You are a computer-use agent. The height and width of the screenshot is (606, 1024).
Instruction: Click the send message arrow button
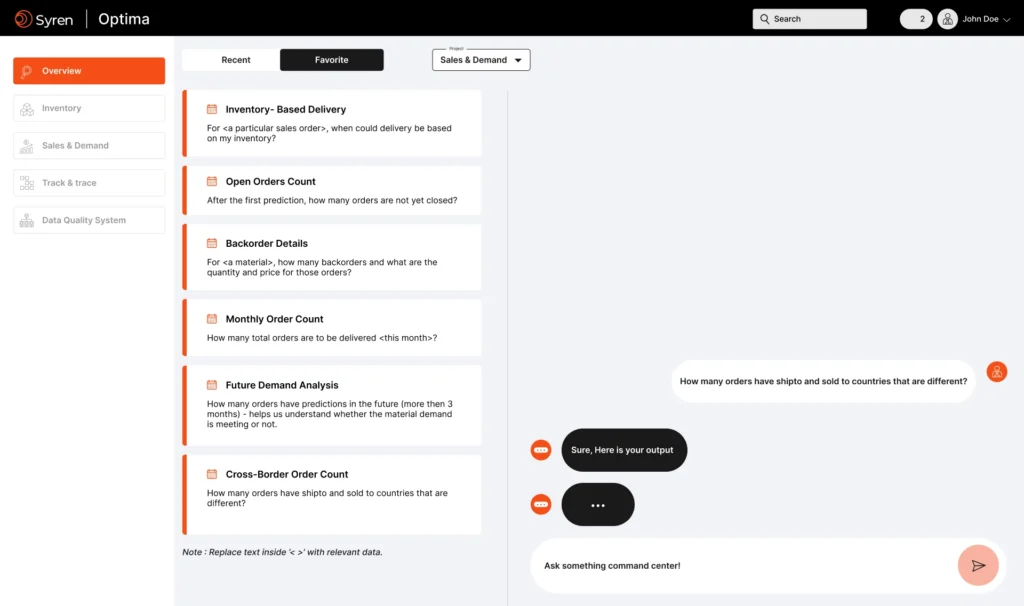(x=977, y=565)
